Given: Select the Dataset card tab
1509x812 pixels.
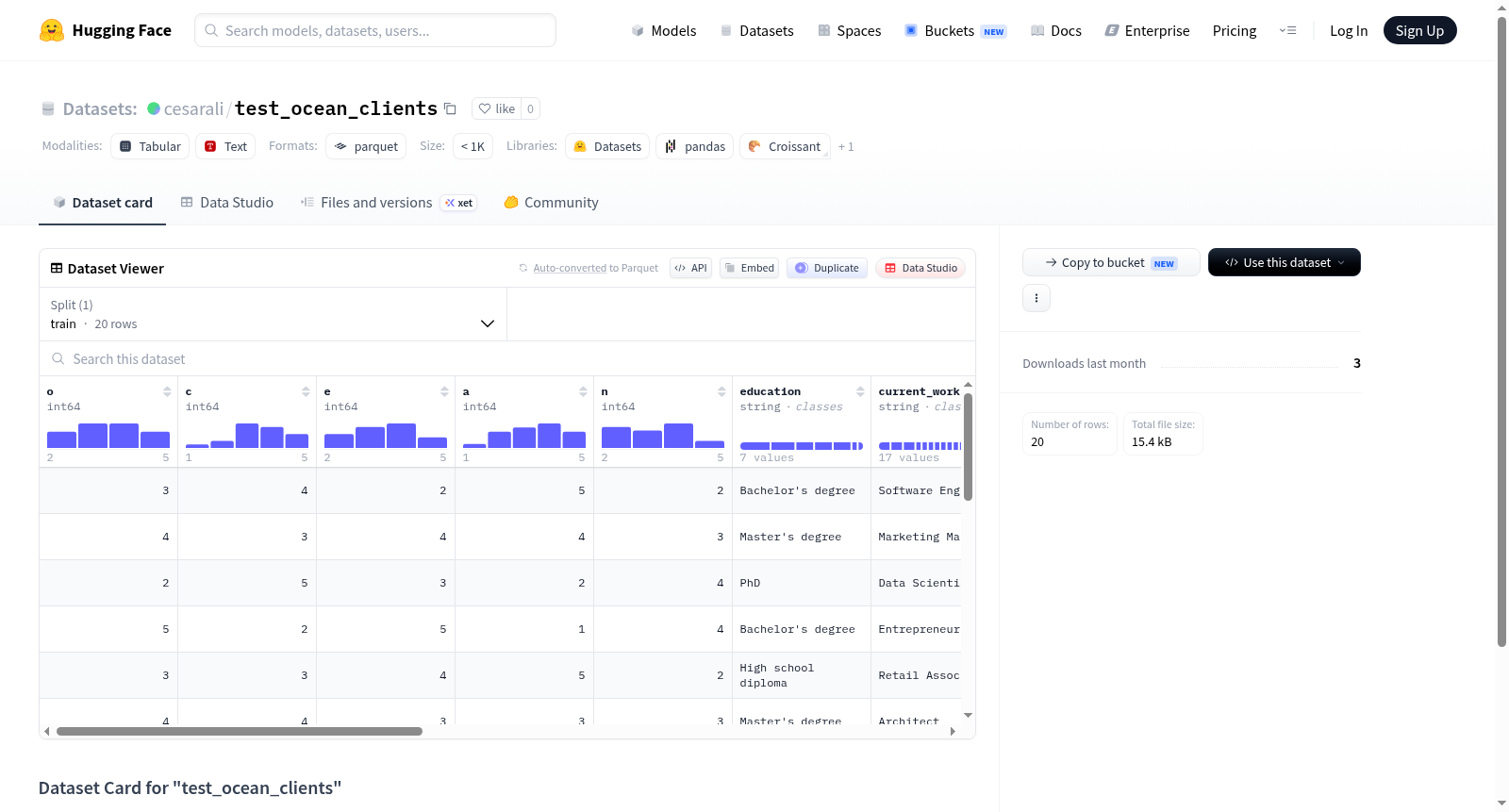Looking at the screenshot, I should point(103,203).
